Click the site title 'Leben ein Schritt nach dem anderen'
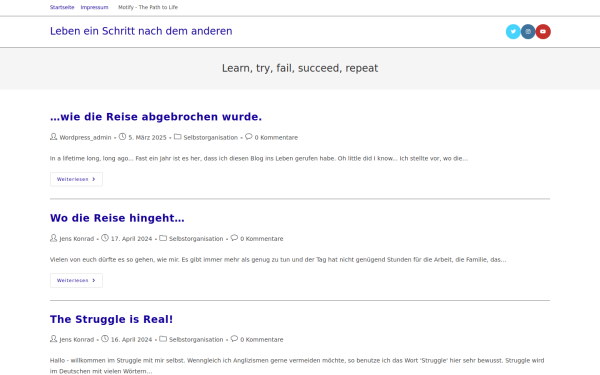 click(x=141, y=31)
